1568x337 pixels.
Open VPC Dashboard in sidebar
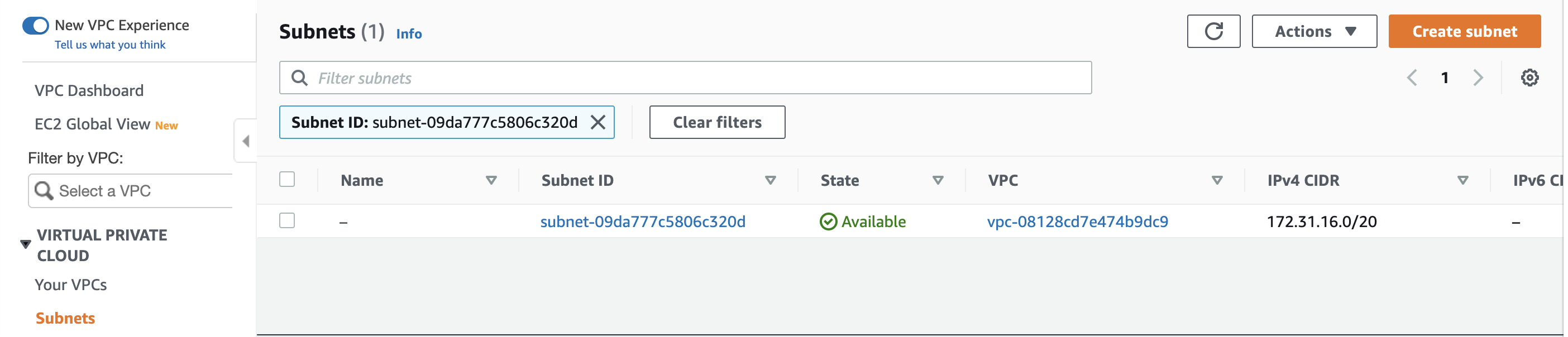(x=89, y=90)
